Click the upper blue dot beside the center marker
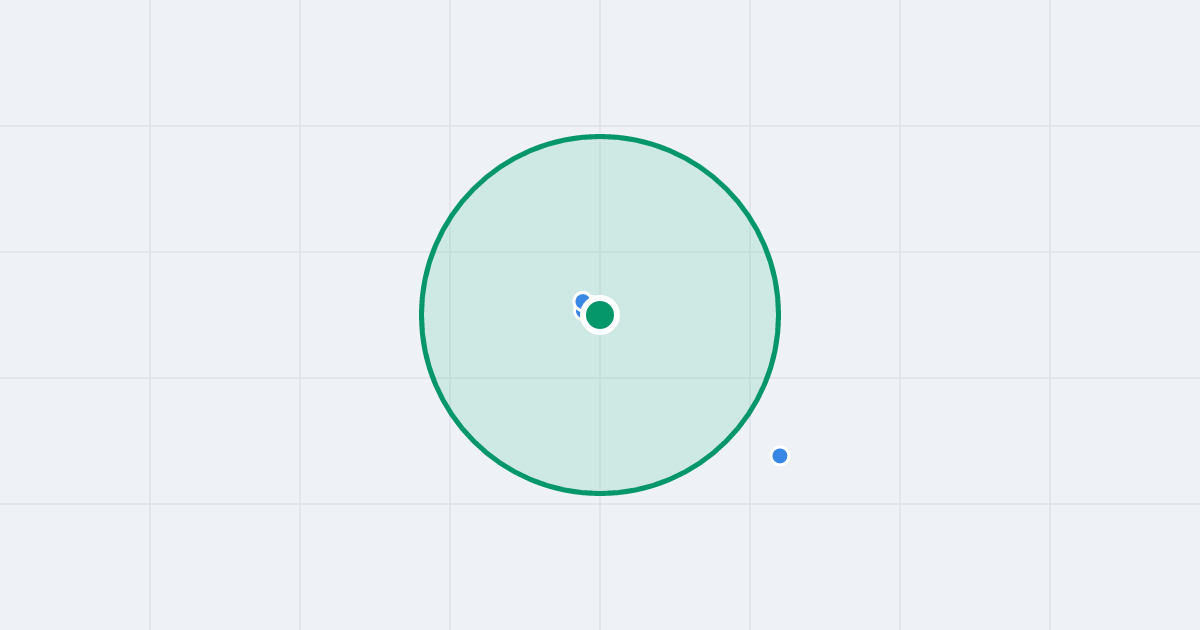This screenshot has height=630, width=1200. tap(583, 301)
